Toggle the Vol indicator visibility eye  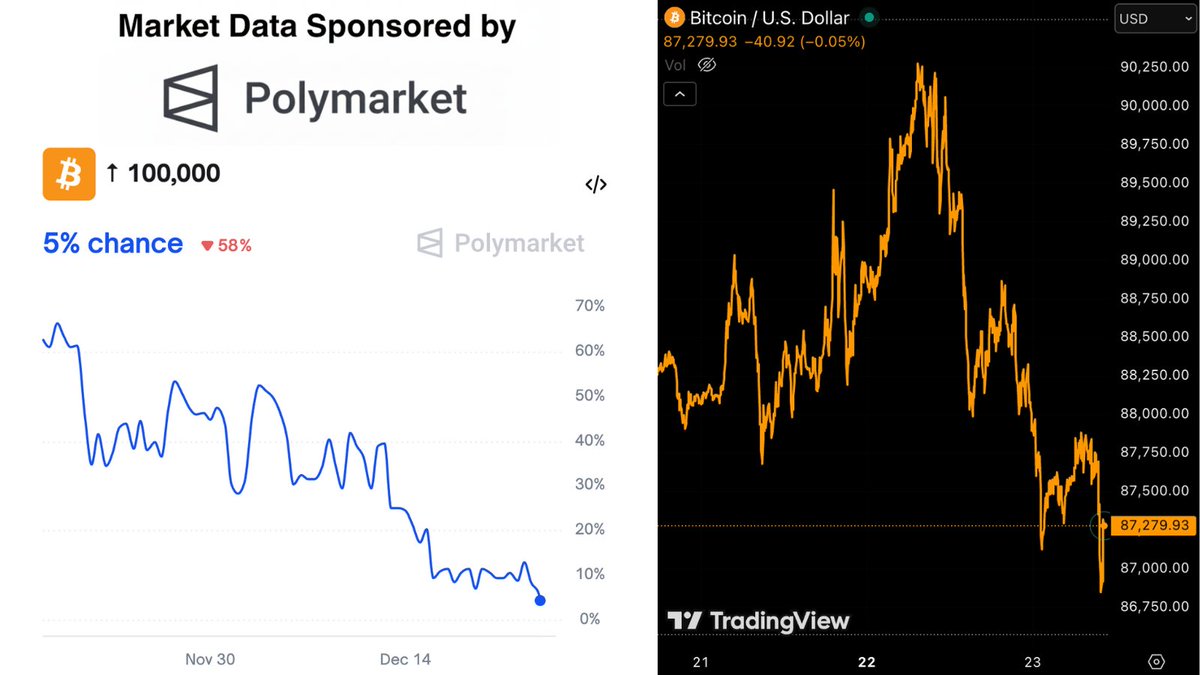(707, 65)
